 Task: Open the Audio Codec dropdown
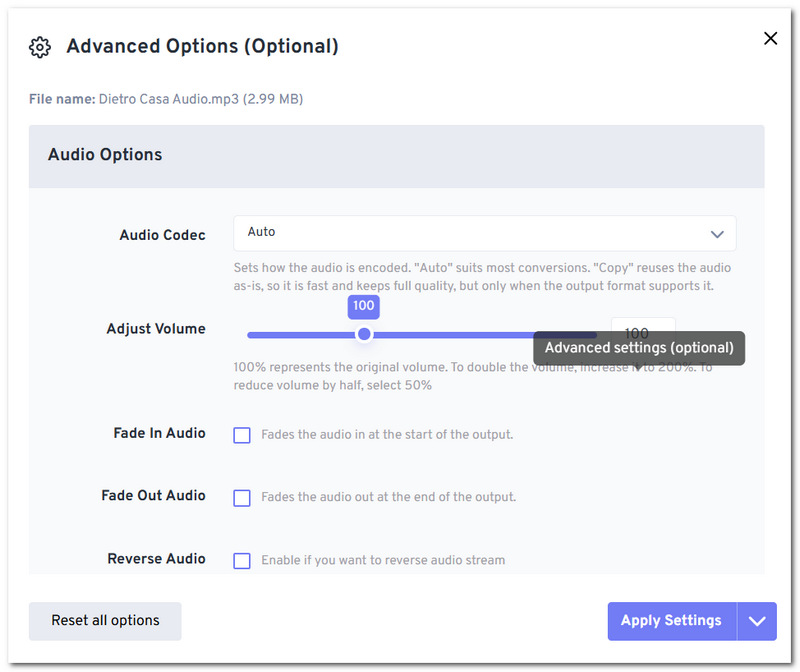coord(484,233)
